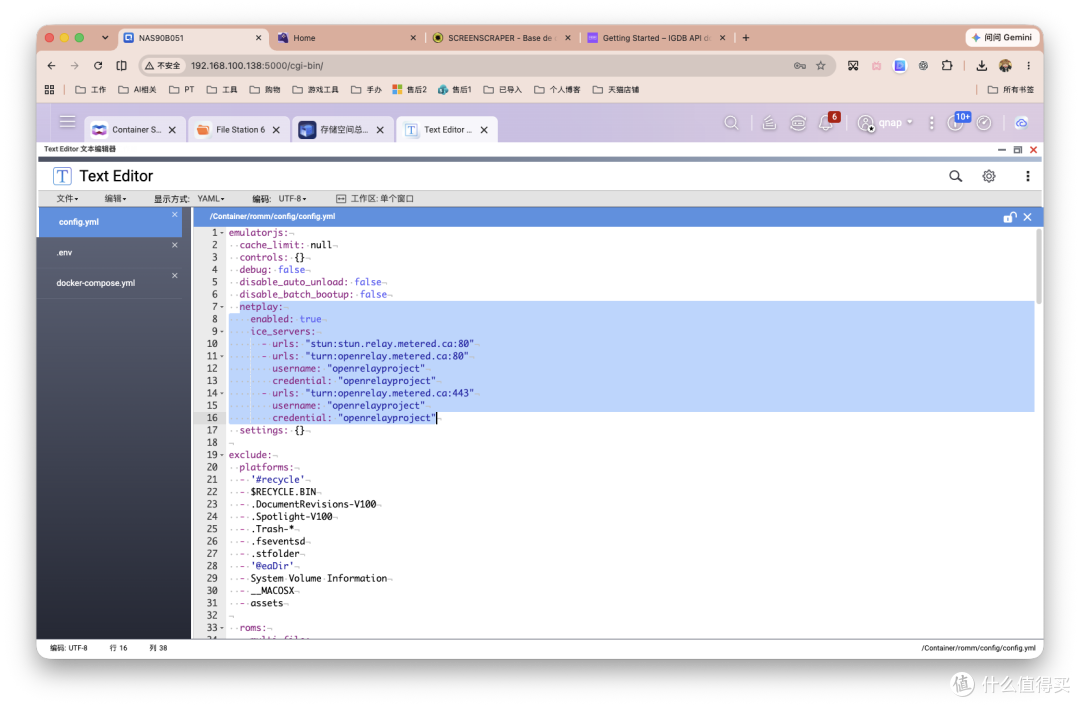The height and width of the screenshot is (707, 1080).
Task: Open the browser tab list chevron
Action: [x=105, y=37]
